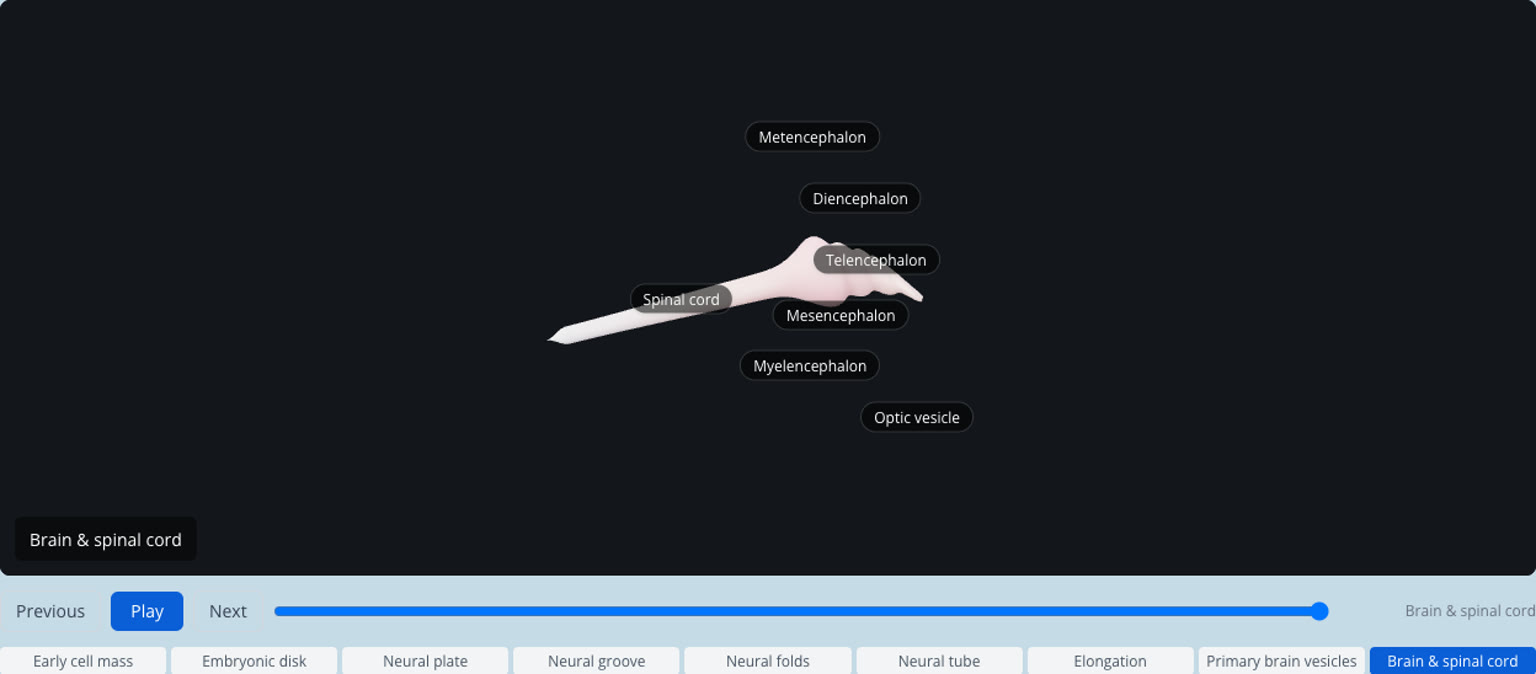Click the Metencephalon label

[x=812, y=137]
